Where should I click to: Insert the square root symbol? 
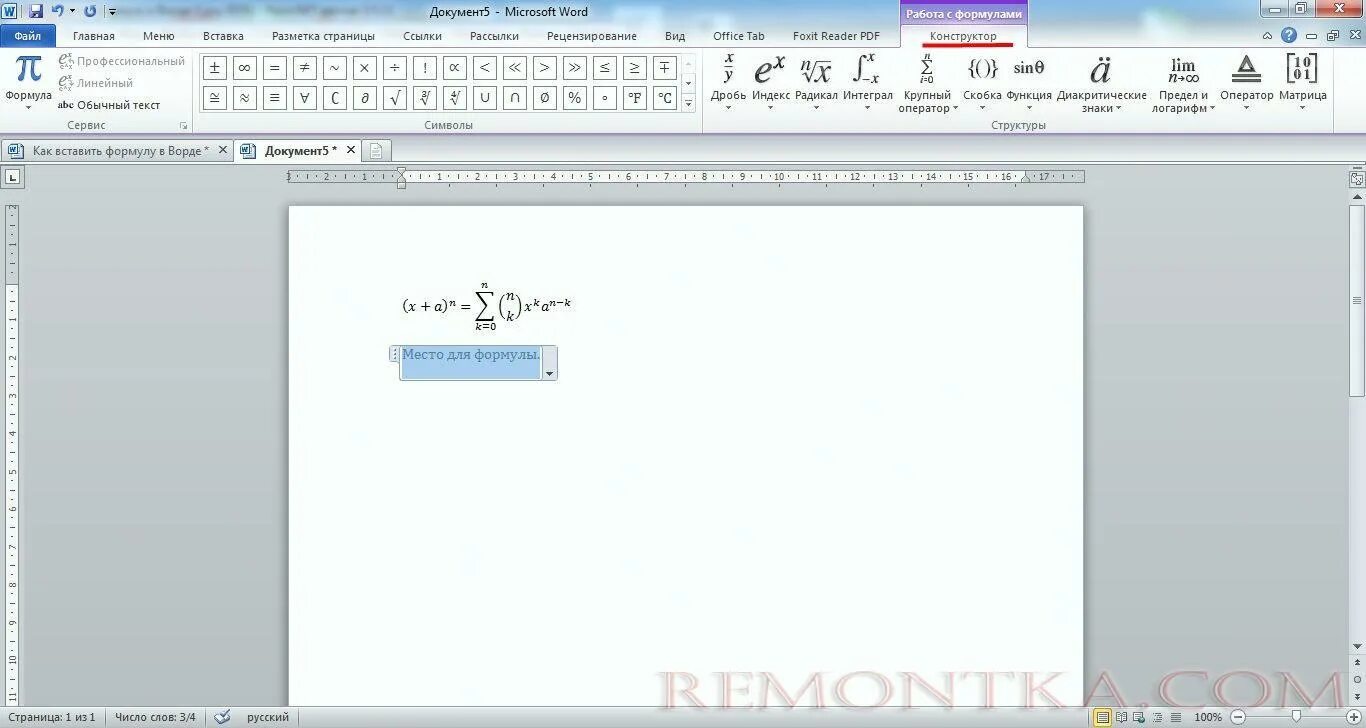pos(394,98)
